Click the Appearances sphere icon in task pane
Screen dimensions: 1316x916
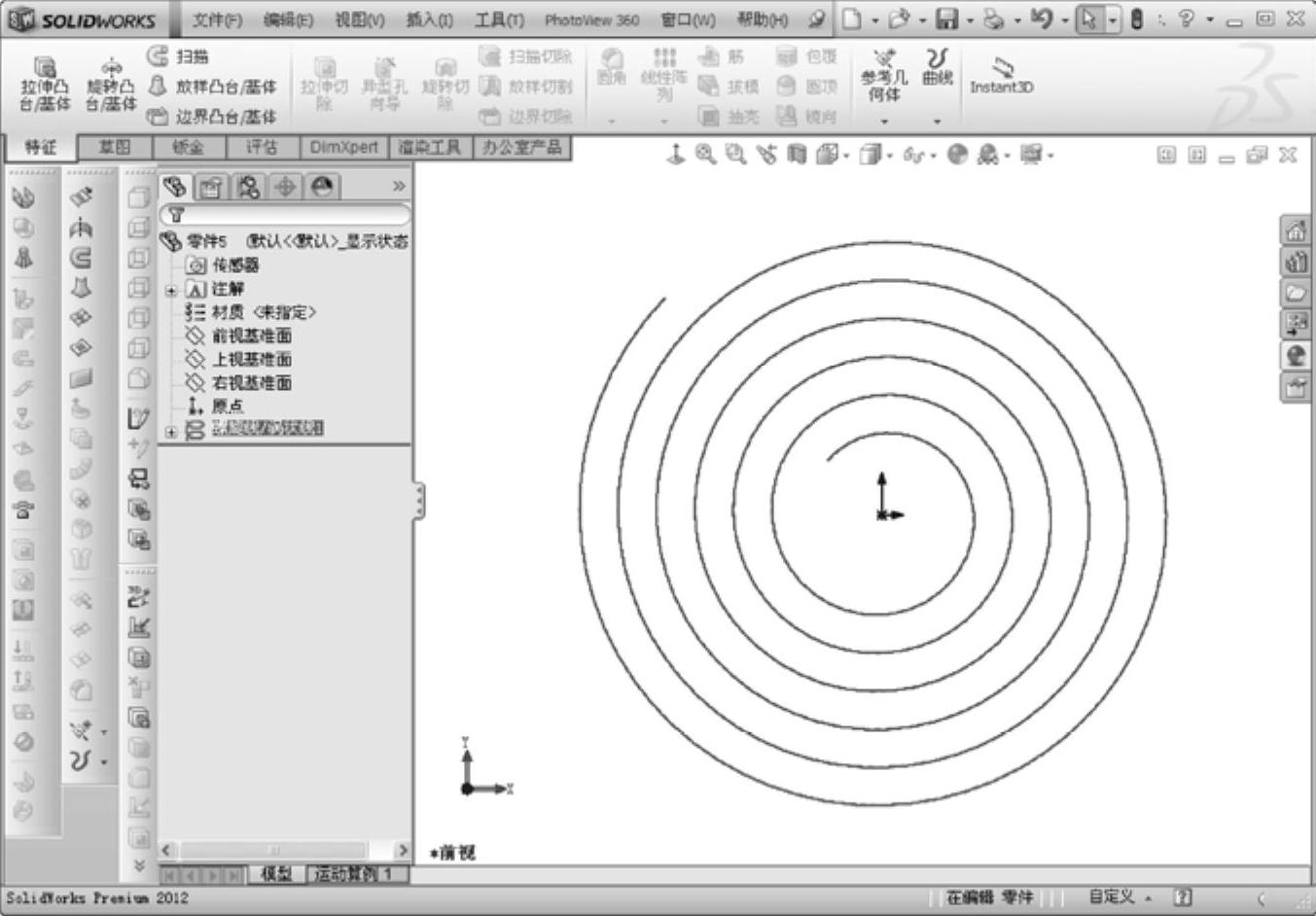(1295, 356)
